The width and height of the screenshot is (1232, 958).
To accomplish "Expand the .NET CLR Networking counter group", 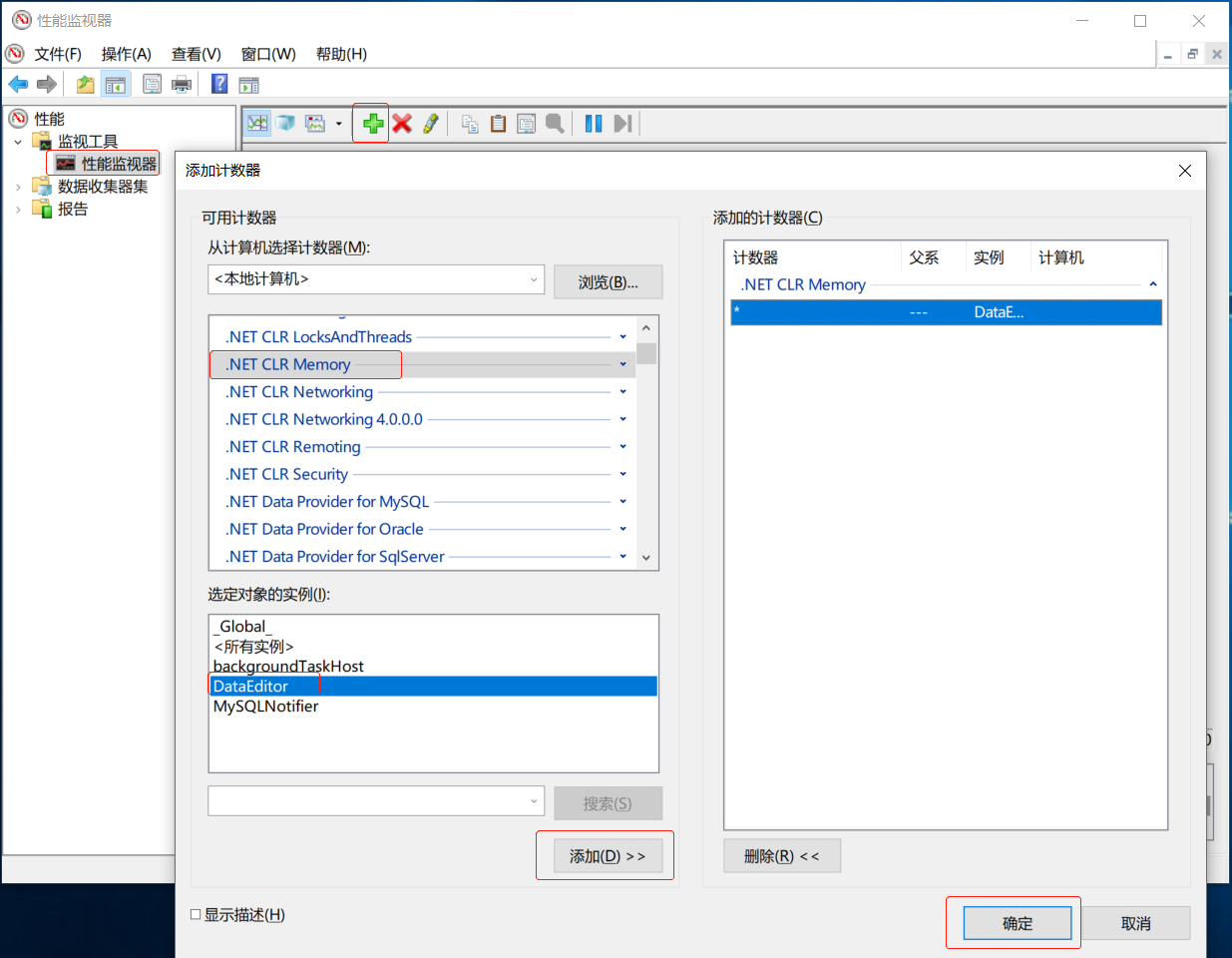I will tap(622, 392).
